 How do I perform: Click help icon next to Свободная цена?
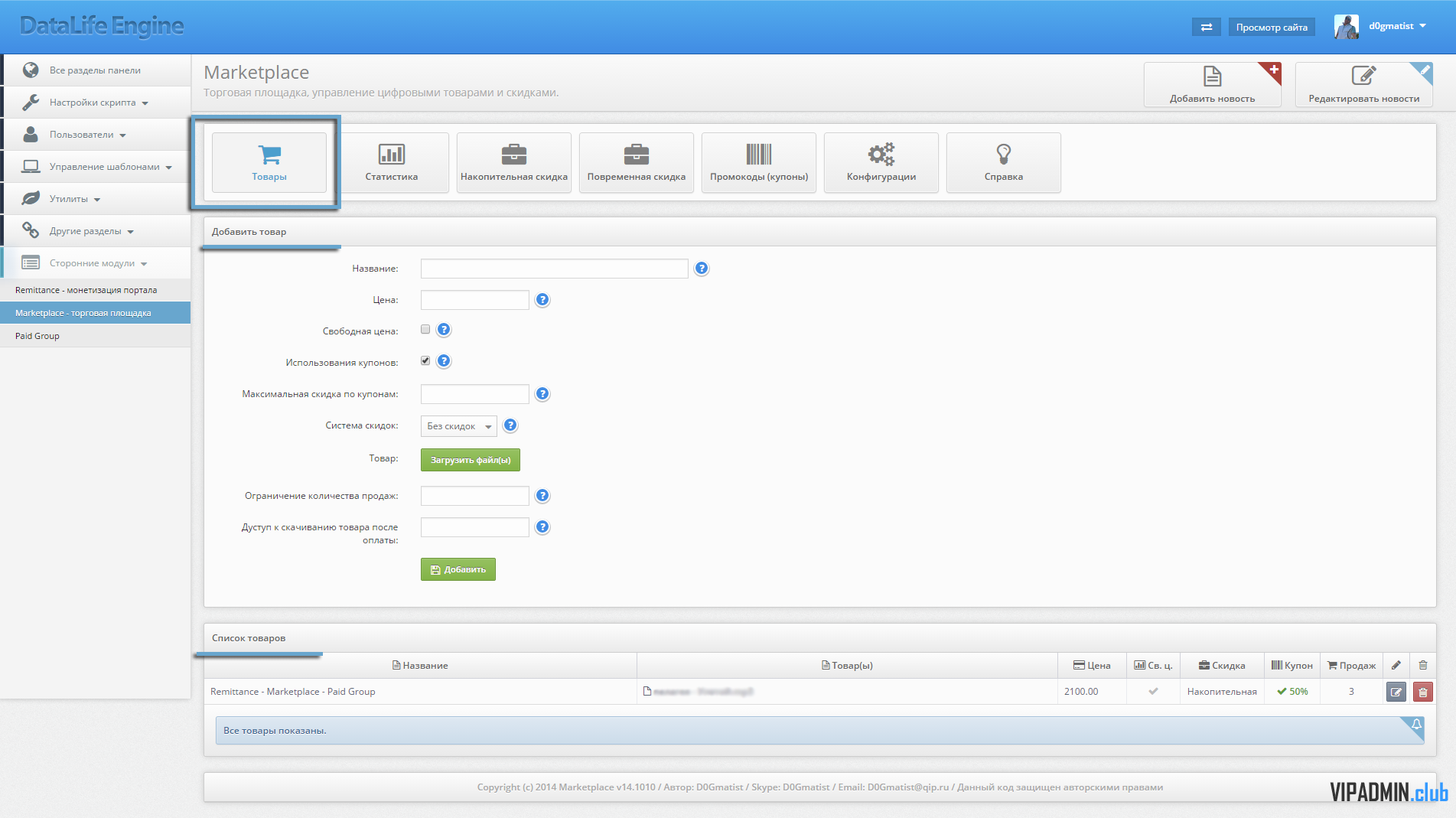[444, 330]
